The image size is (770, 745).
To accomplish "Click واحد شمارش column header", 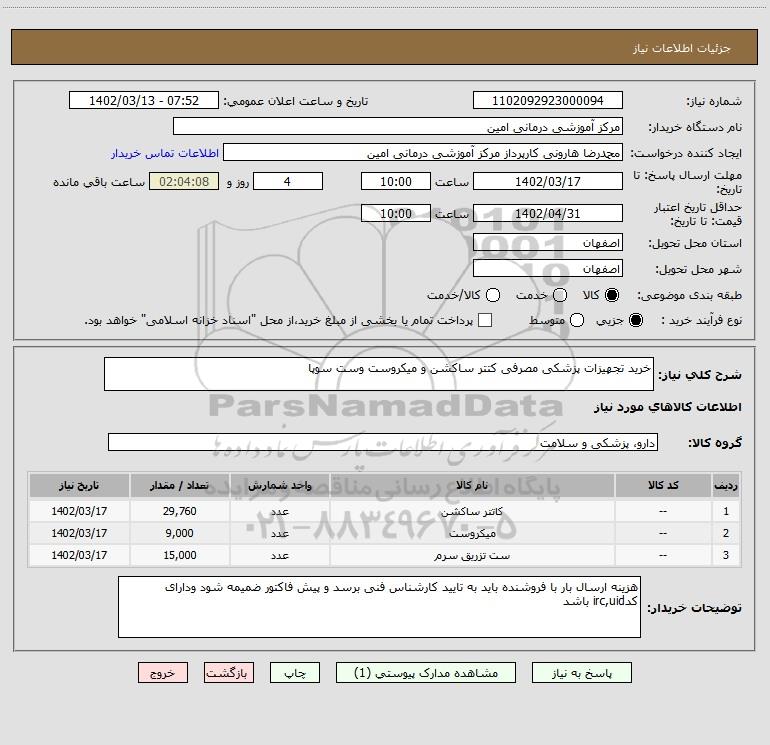I will (279, 486).
